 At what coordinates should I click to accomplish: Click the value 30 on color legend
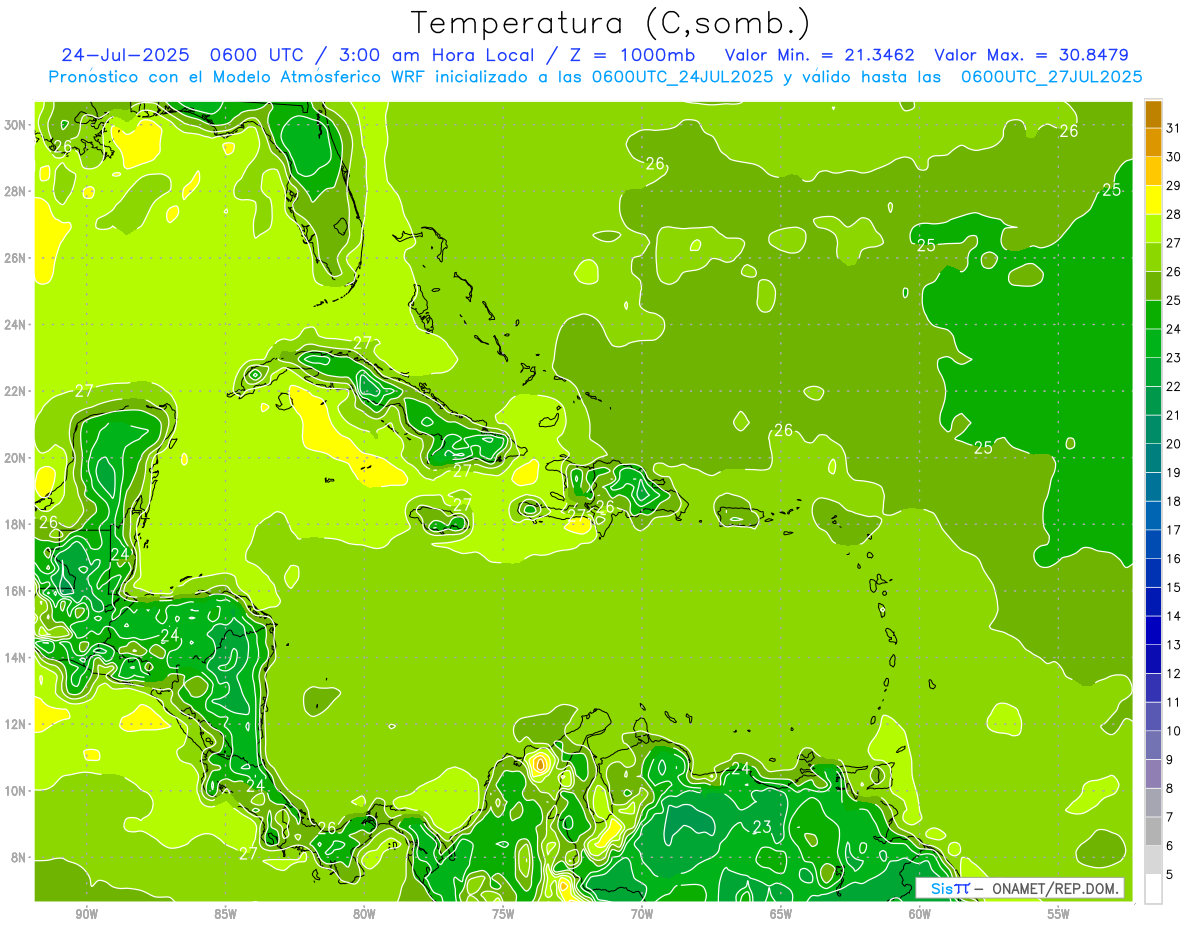click(1174, 157)
